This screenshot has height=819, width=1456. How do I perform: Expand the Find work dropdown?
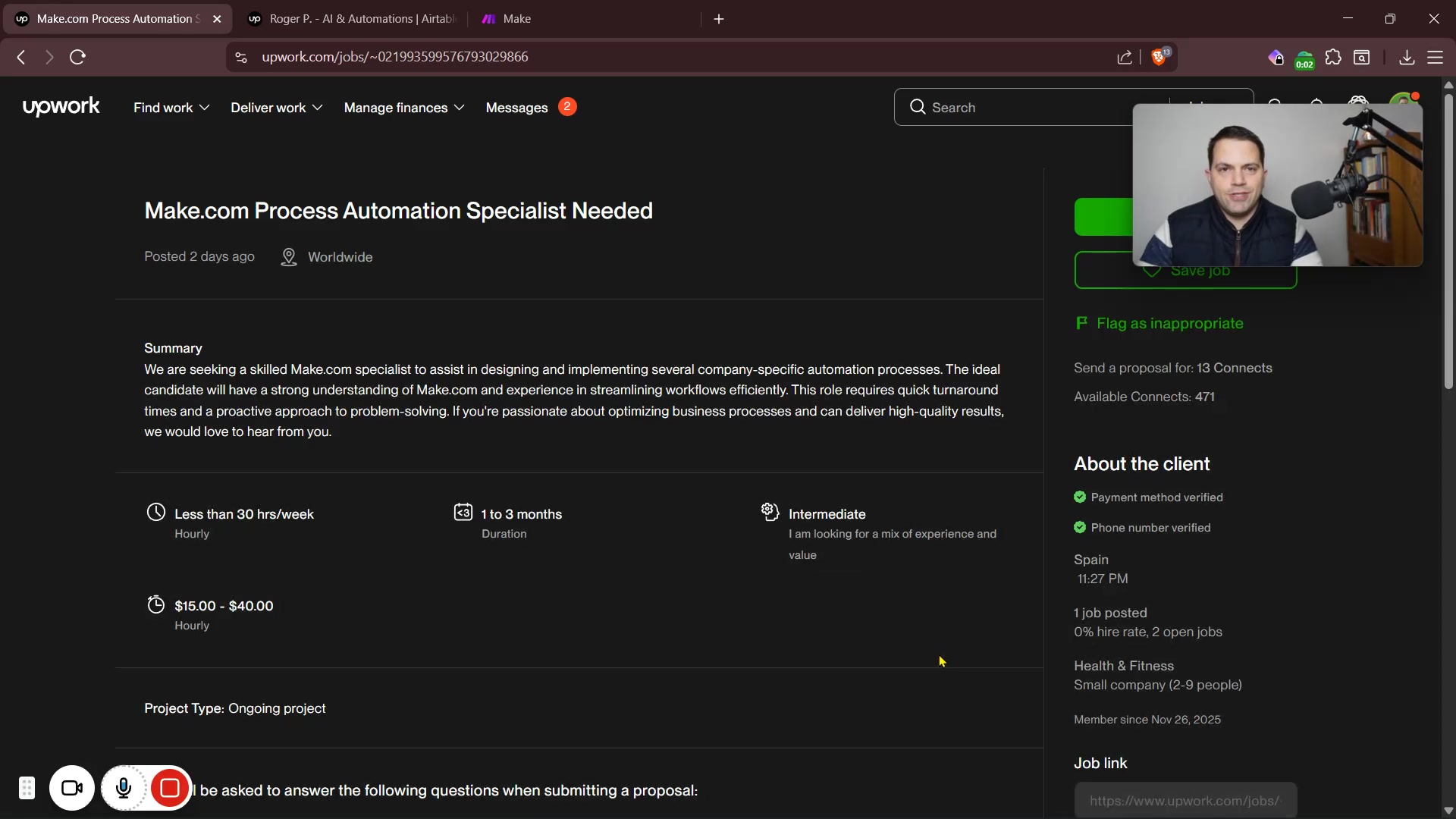(171, 108)
